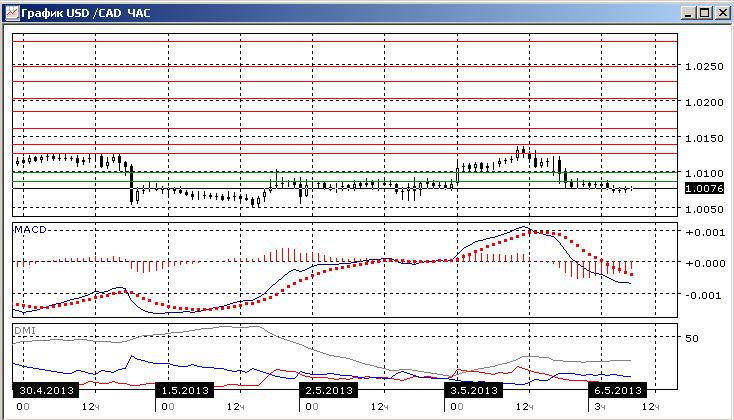Click the 1.0250 price axis label
This screenshot has height=420, width=734.
point(704,66)
